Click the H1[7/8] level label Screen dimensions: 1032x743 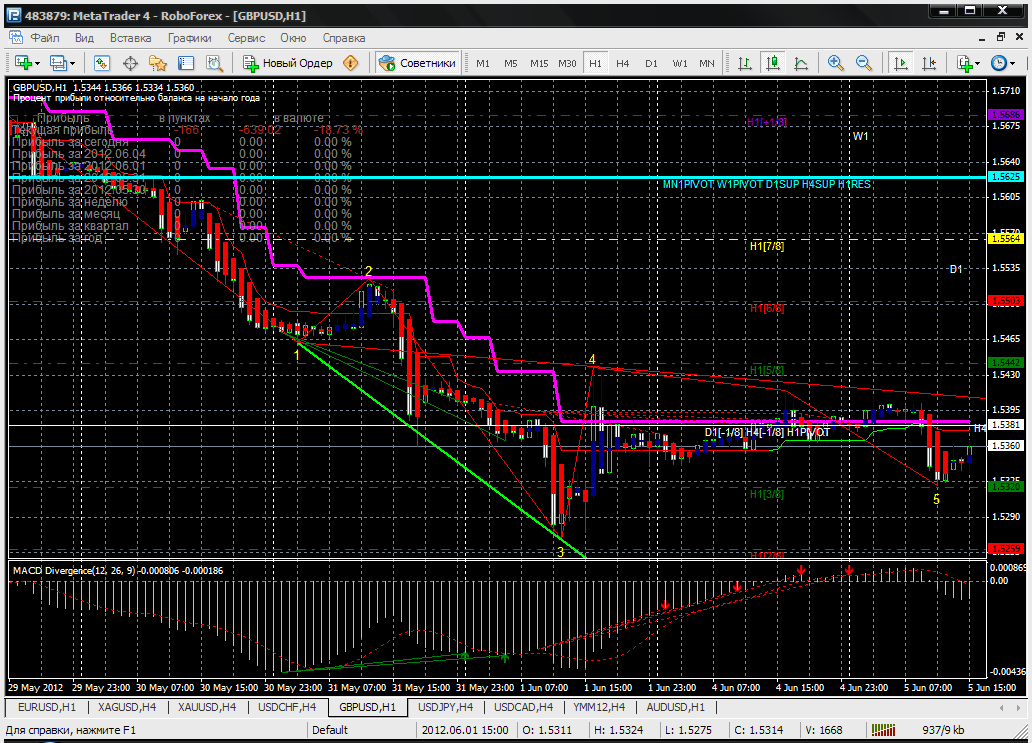click(x=767, y=246)
